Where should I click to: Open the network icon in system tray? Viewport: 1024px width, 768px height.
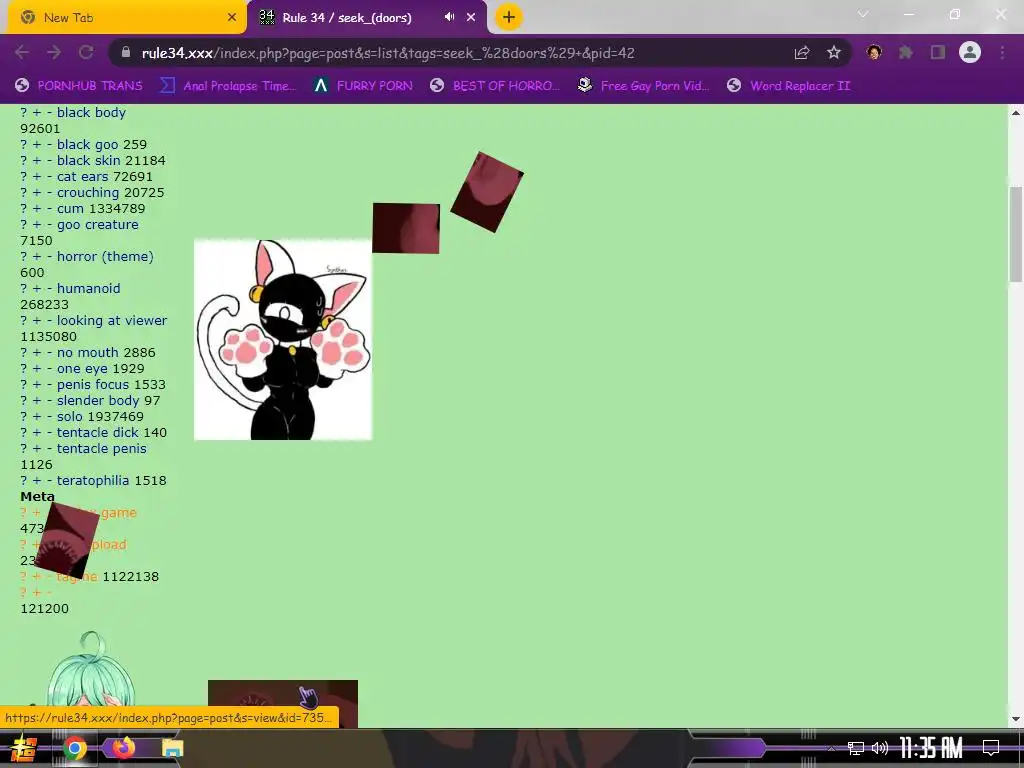pos(856,748)
